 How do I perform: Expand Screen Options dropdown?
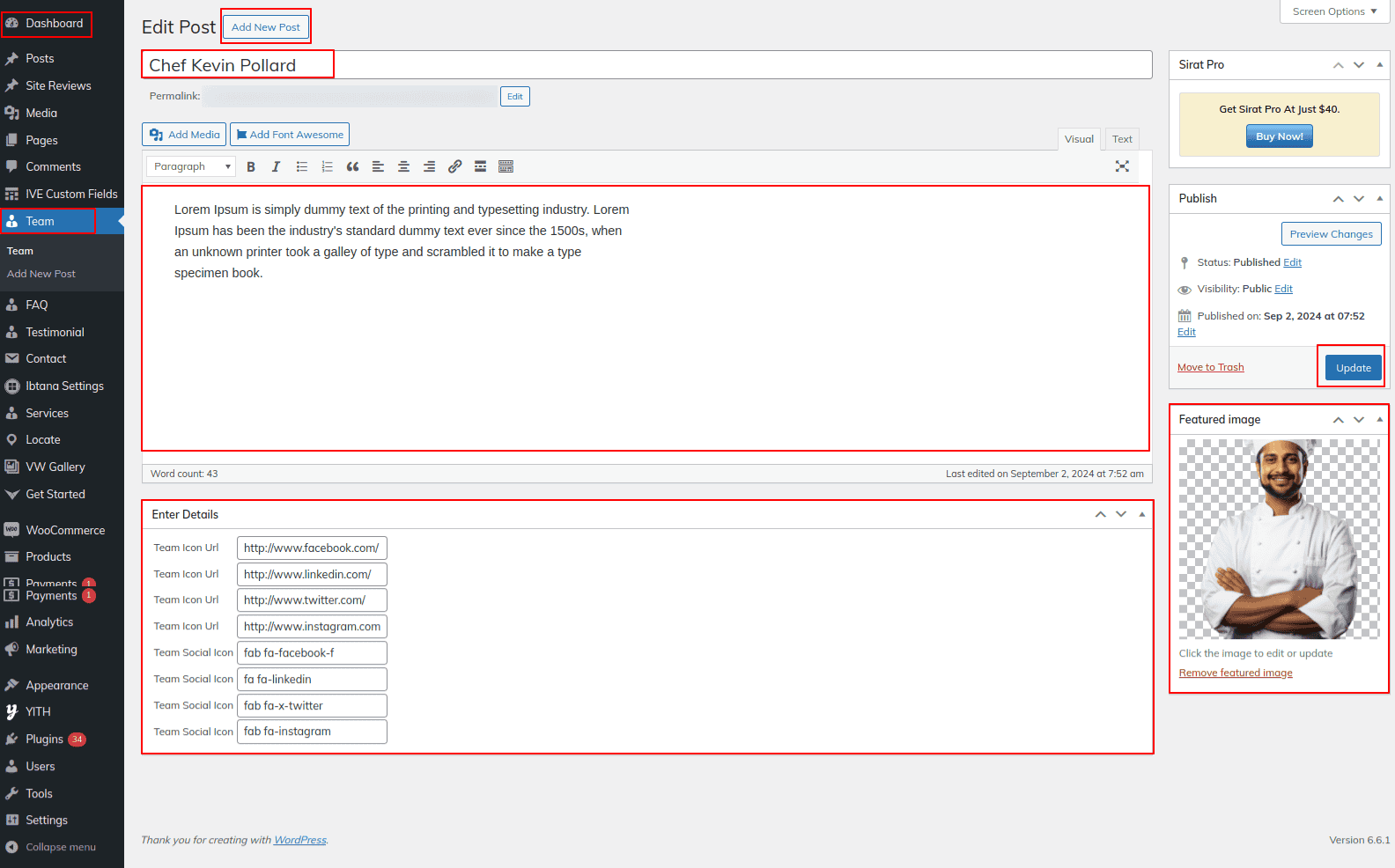[x=1333, y=11]
